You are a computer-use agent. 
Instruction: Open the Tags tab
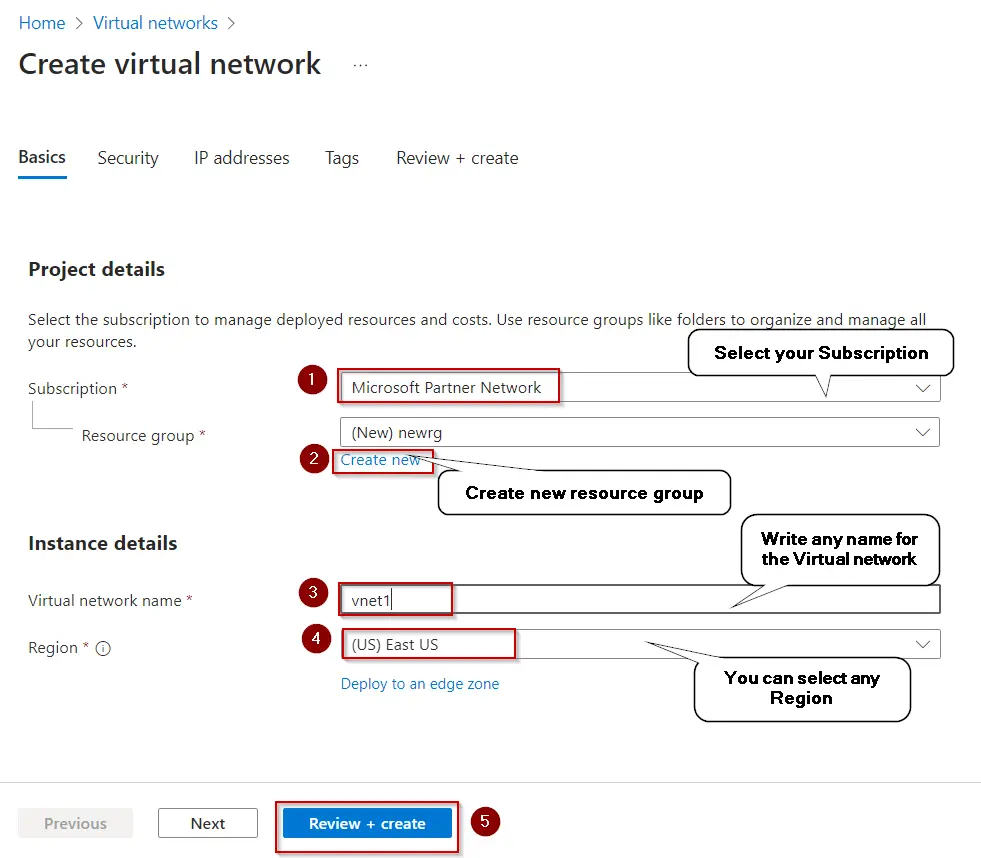342,158
